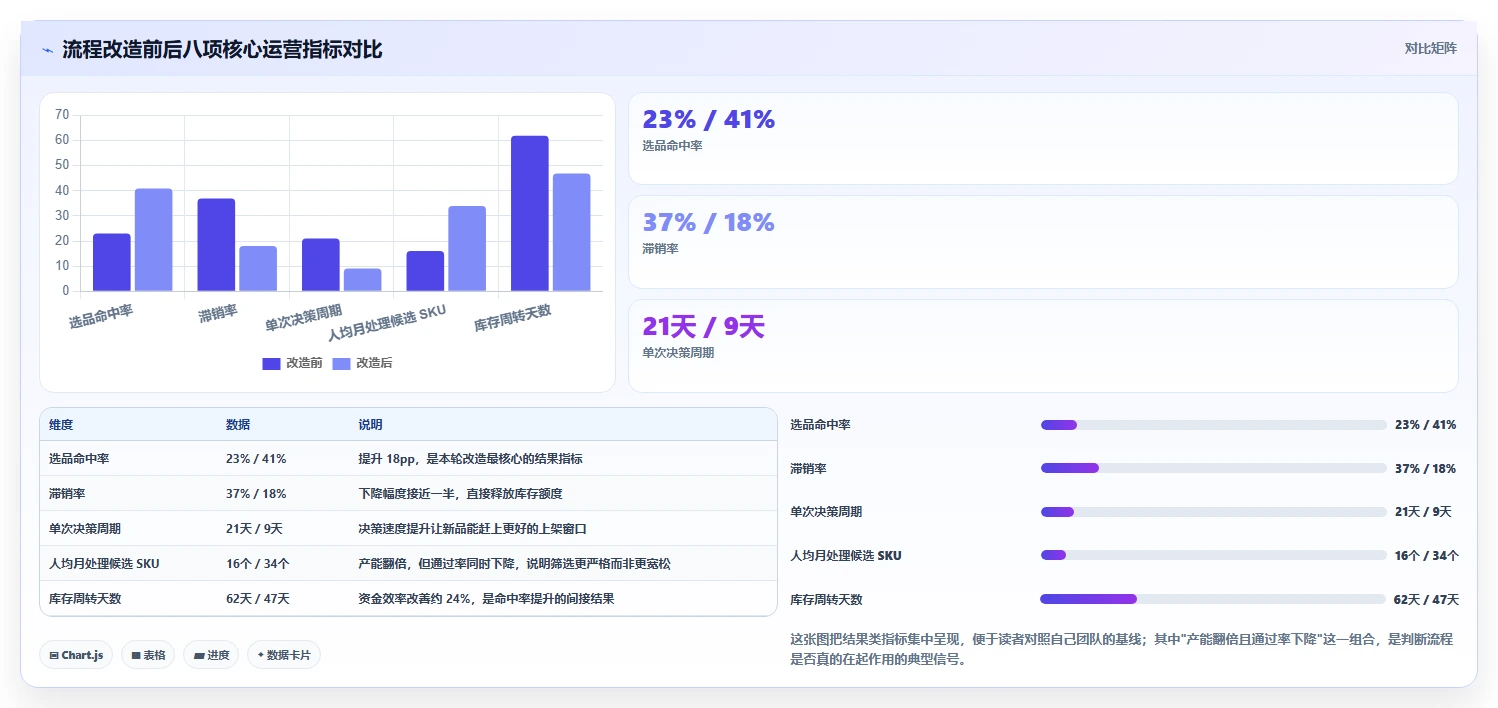Click the 改造前 dark blue legend swatch
Screen dimensions: 1498x708
point(271,364)
